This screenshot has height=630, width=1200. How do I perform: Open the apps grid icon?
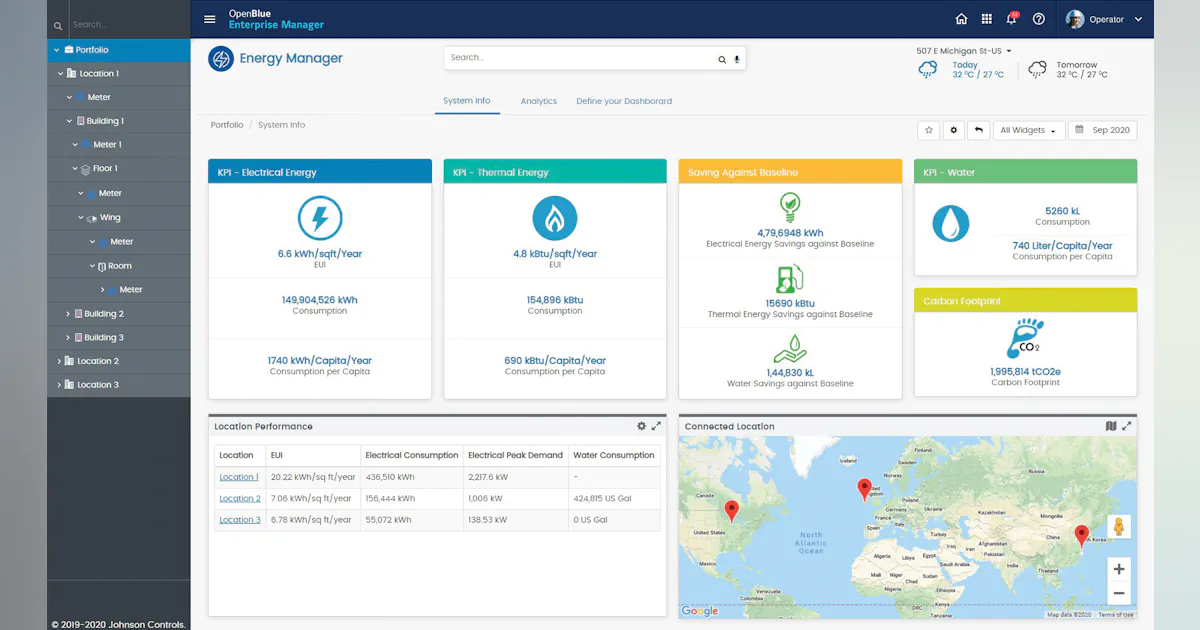click(x=987, y=19)
